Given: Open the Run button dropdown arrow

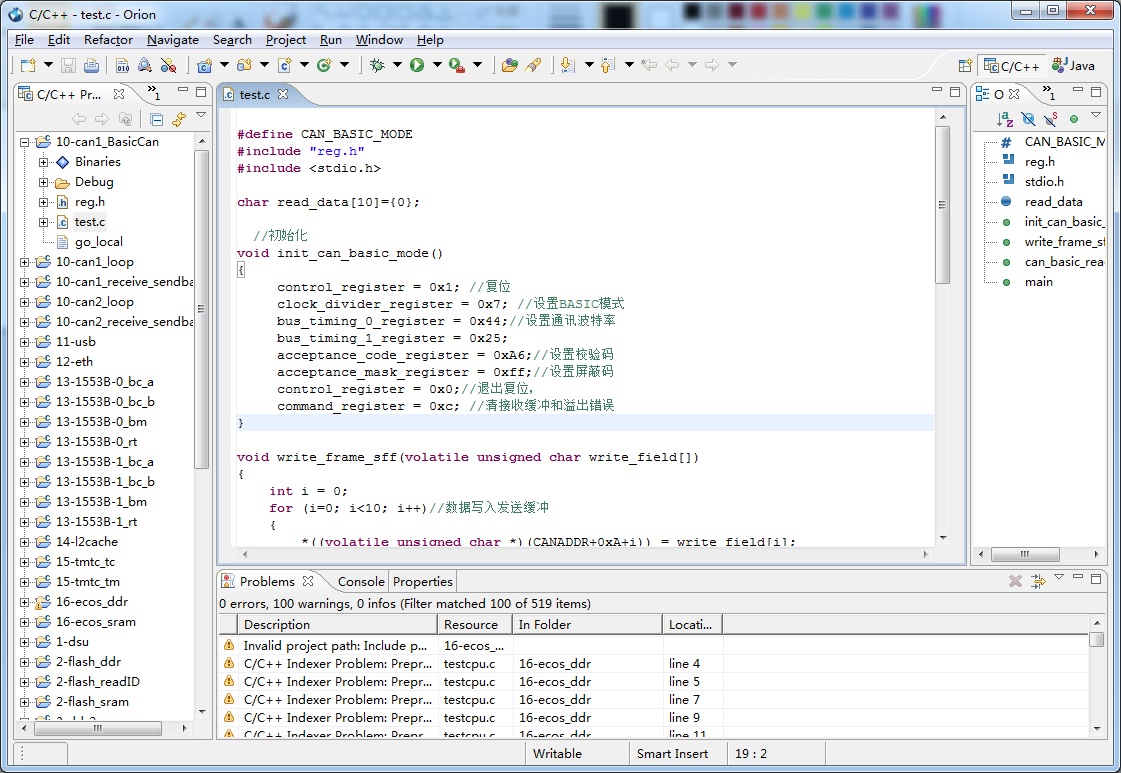Looking at the screenshot, I should tap(436, 66).
